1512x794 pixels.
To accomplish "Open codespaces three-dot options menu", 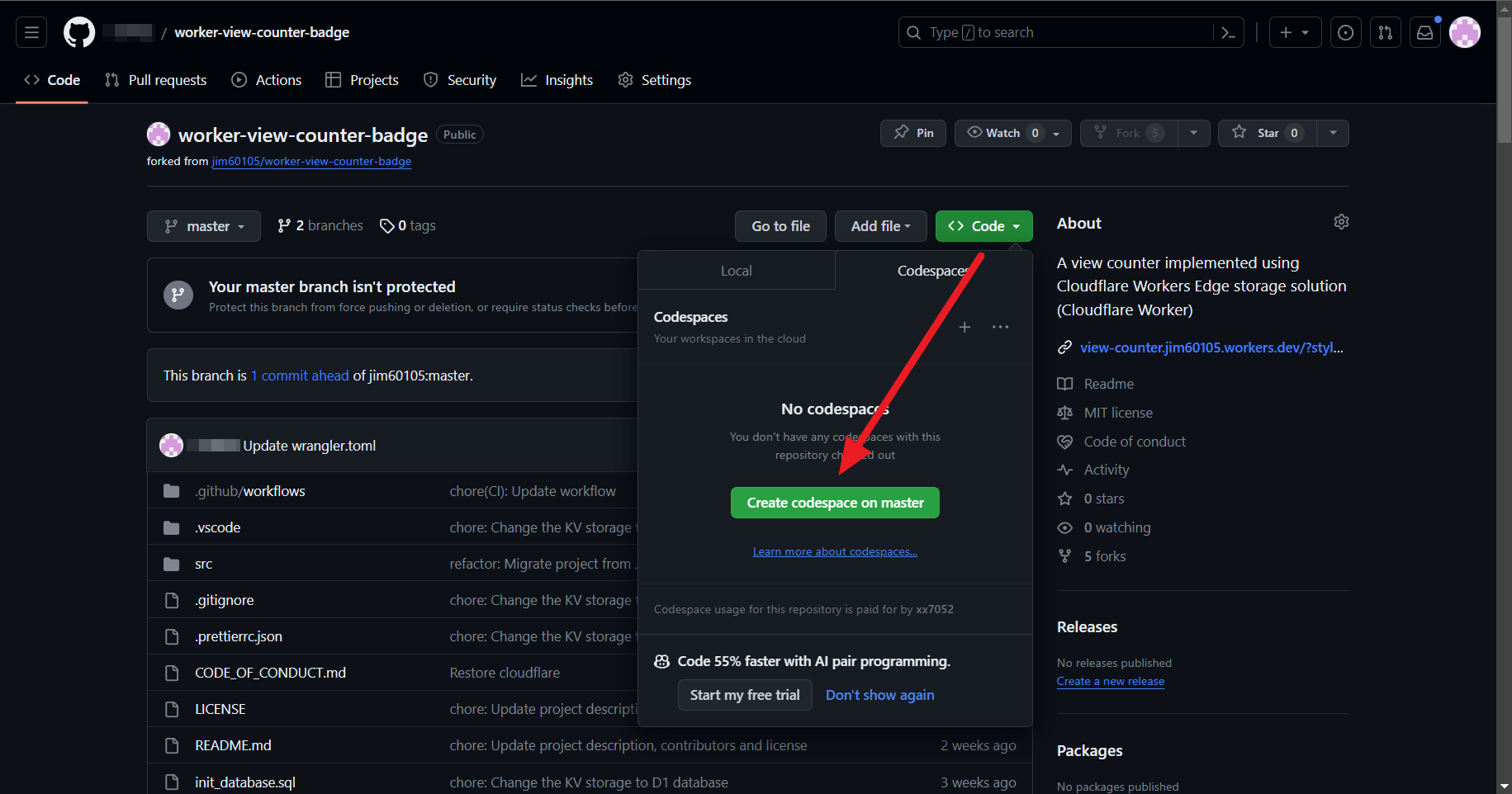I will tap(1000, 328).
